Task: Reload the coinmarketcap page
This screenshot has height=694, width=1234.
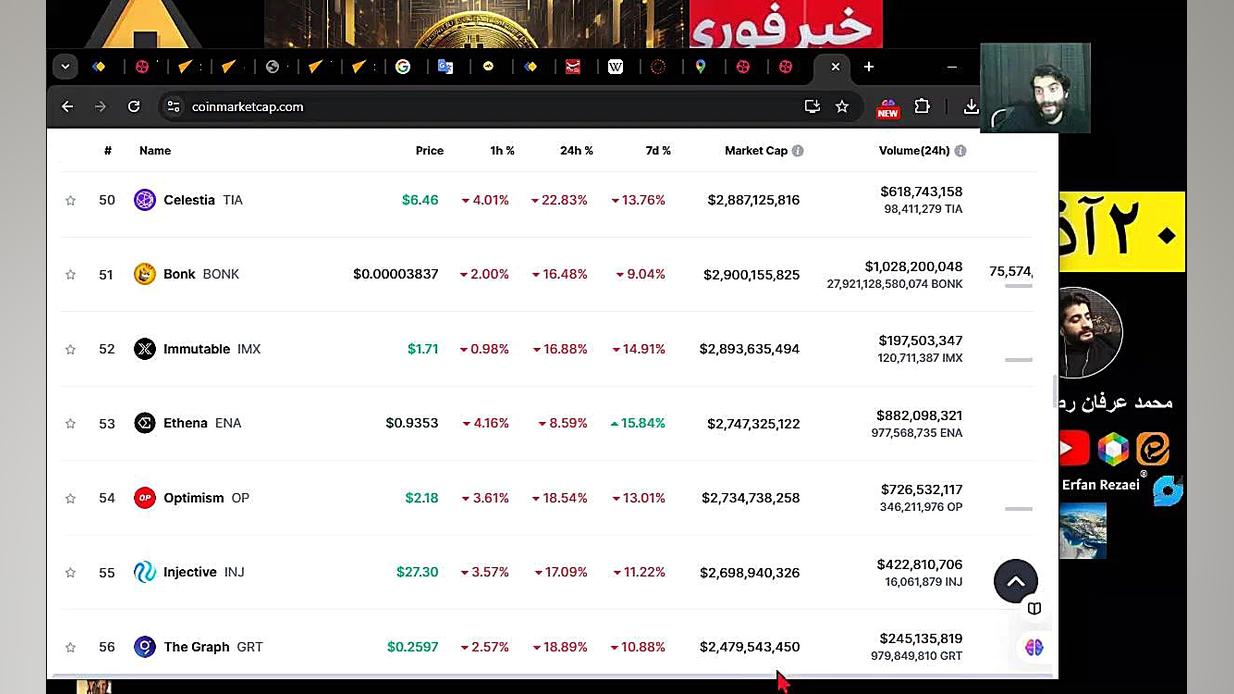Action: pyautogui.click(x=134, y=107)
